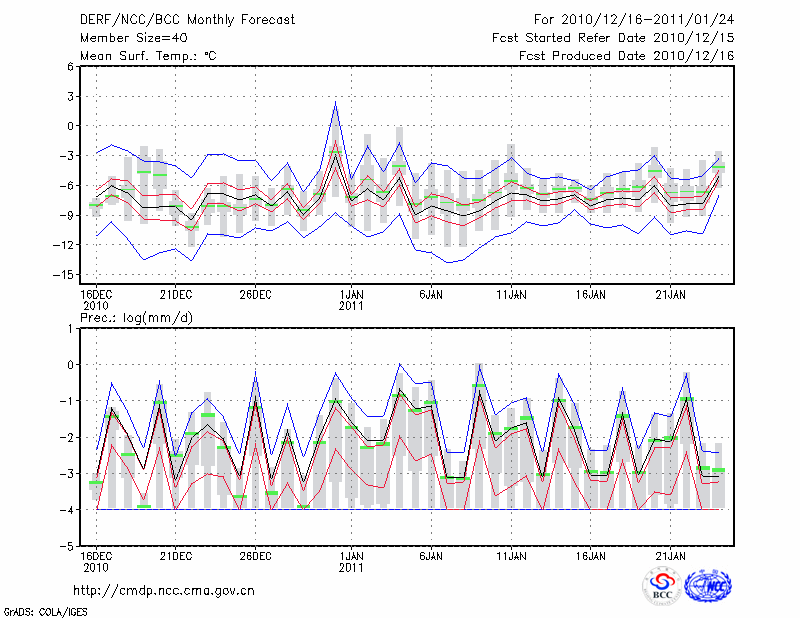Screen dimensions: 800x618
Task: Click the NCC globe logo
Action: (x=707, y=587)
